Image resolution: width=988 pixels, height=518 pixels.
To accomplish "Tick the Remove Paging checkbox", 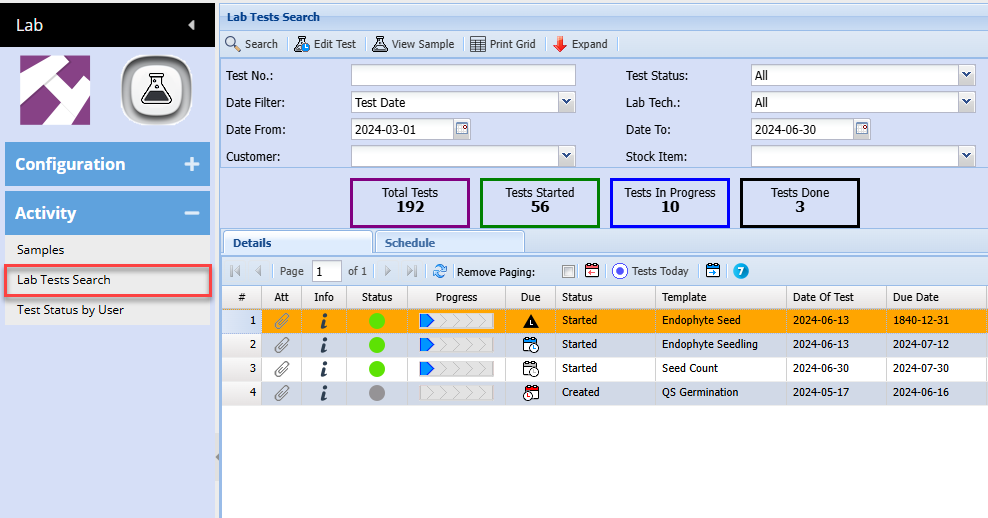I will [568, 271].
